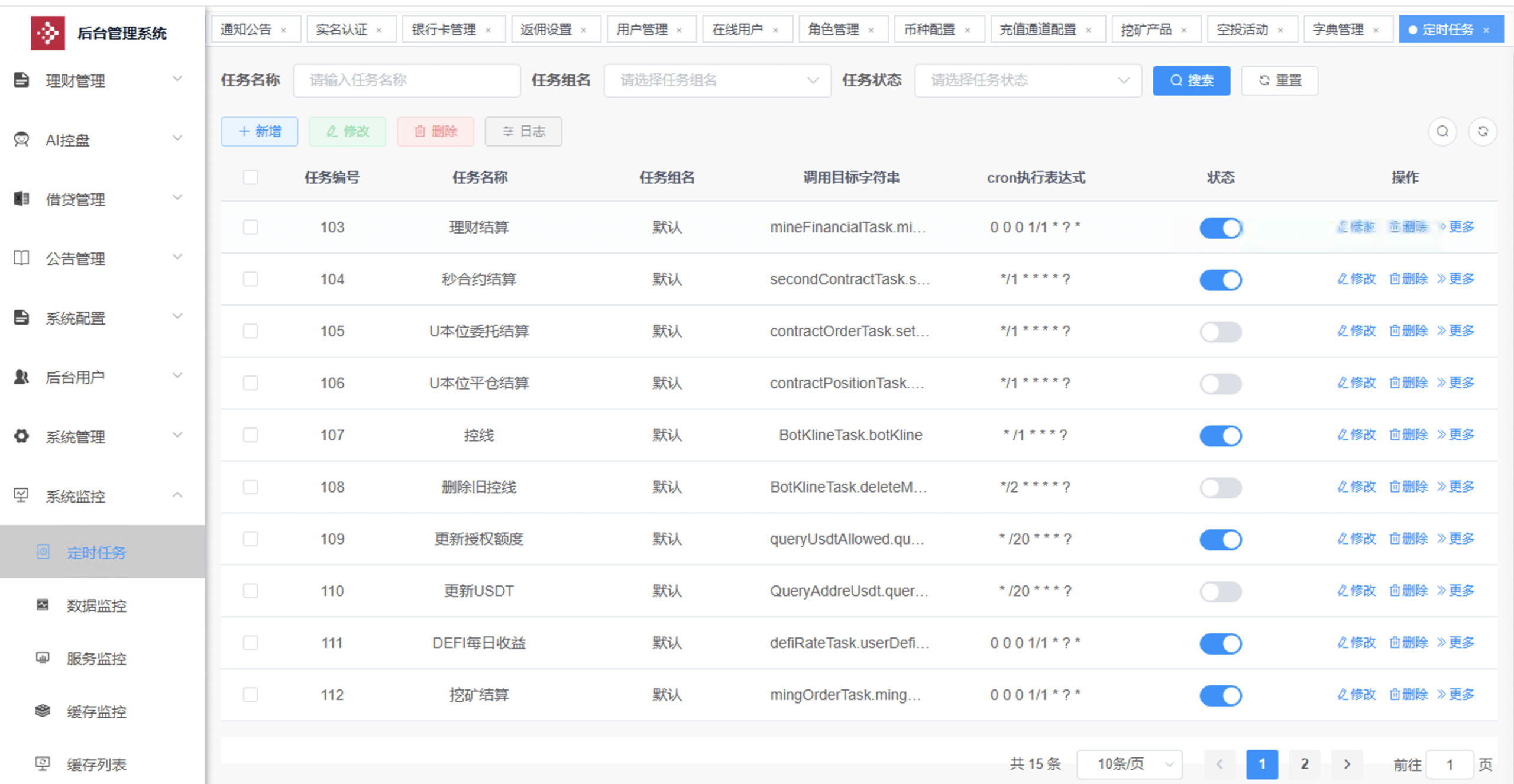Viewport: 1514px width, 784px height.
Task: Open 缓存监控 via its stacked layers icon
Action: coord(43,711)
